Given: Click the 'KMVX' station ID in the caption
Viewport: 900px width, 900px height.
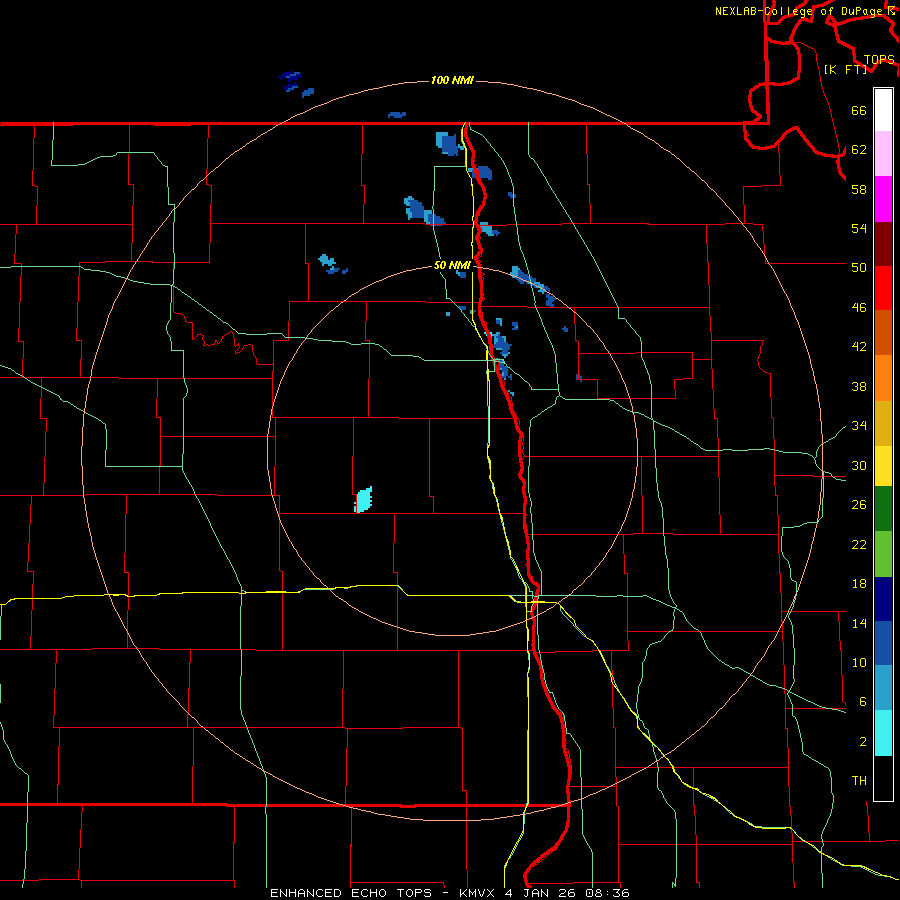Looking at the screenshot, I should 479,893.
